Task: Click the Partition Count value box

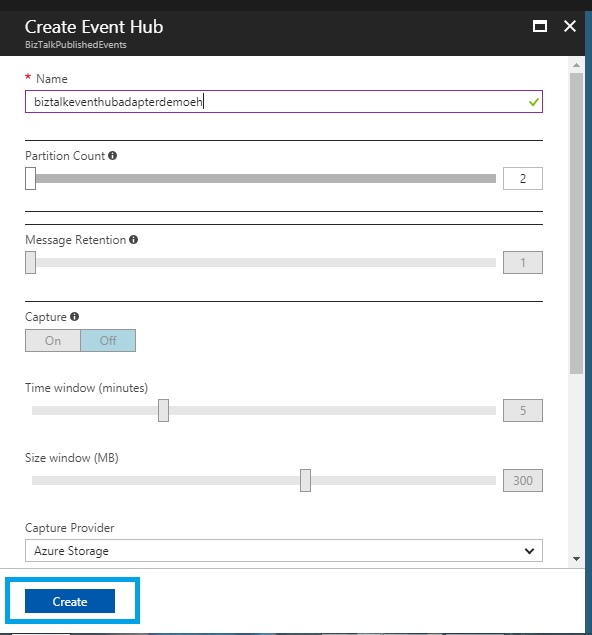Action: point(523,179)
